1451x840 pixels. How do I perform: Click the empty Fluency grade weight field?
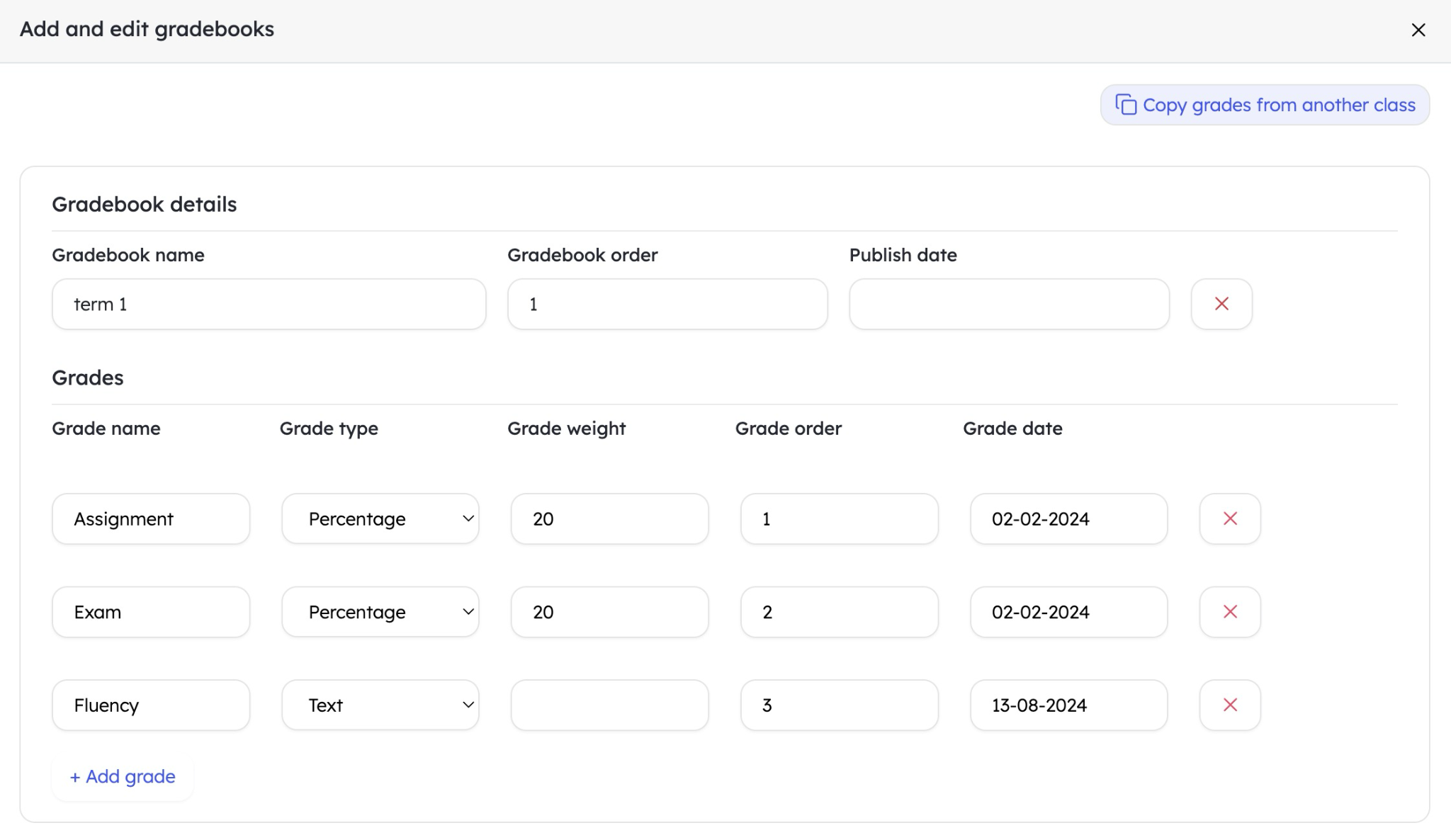[609, 705]
